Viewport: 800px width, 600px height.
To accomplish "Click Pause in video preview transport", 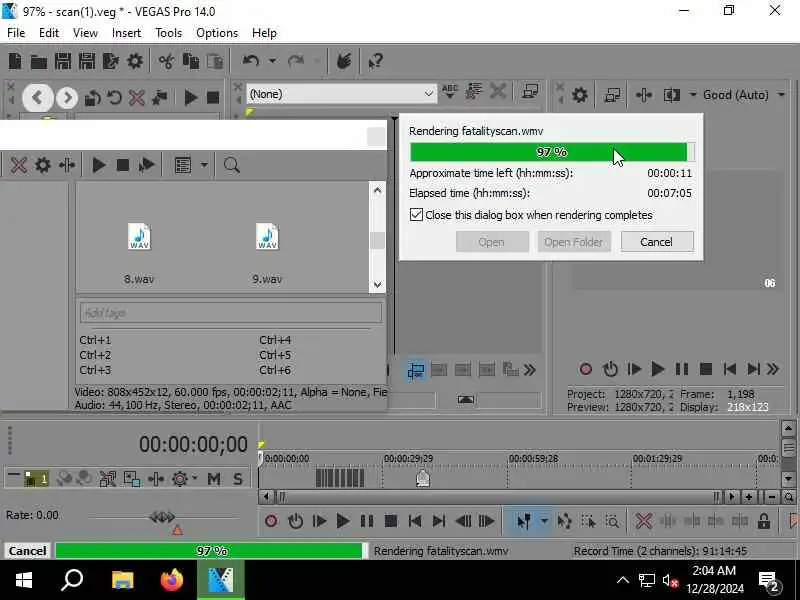I will (x=682, y=369).
